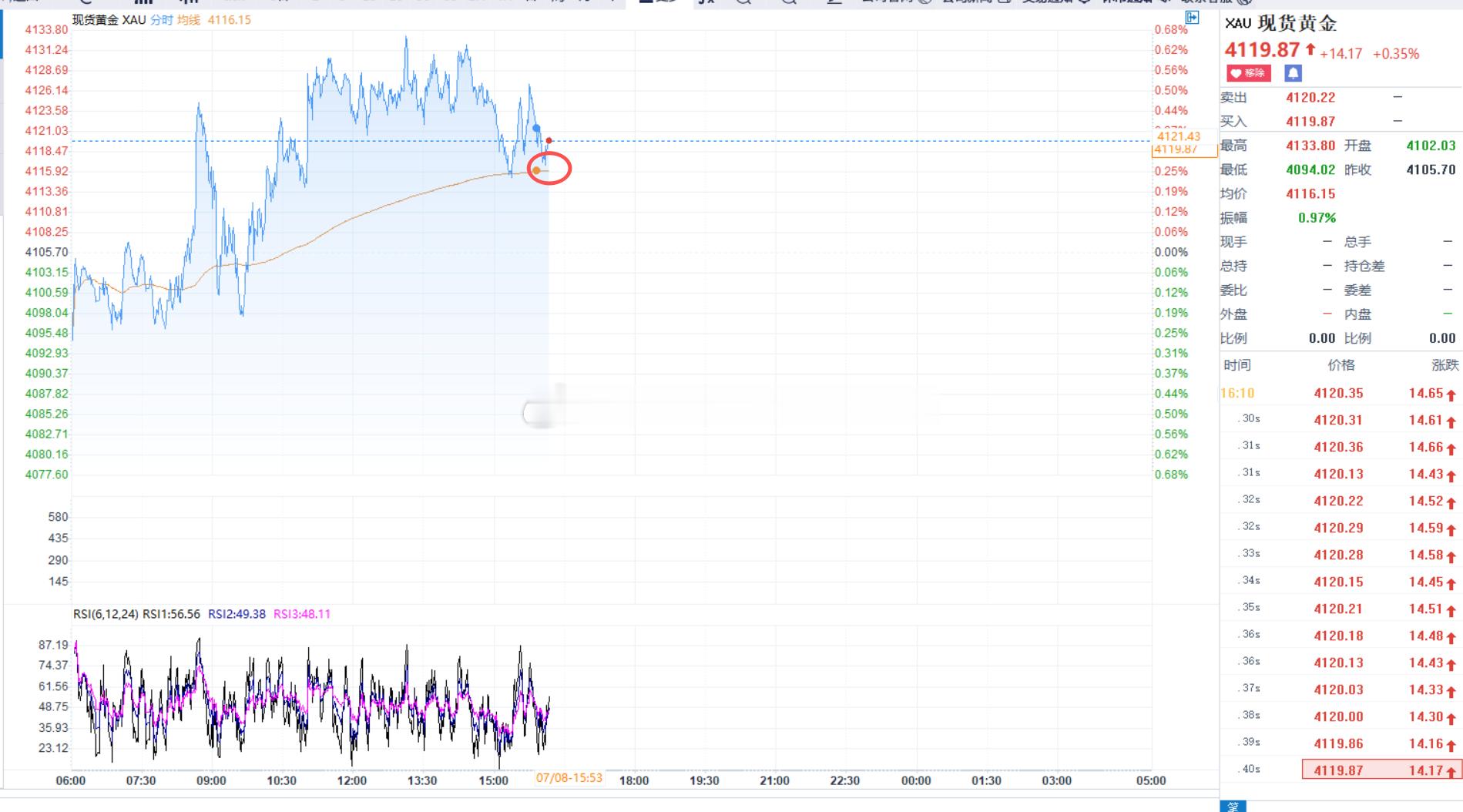Image resolution: width=1463 pixels, height=812 pixels.
Task: Click the blue marker dot on price line
Action: (537, 128)
